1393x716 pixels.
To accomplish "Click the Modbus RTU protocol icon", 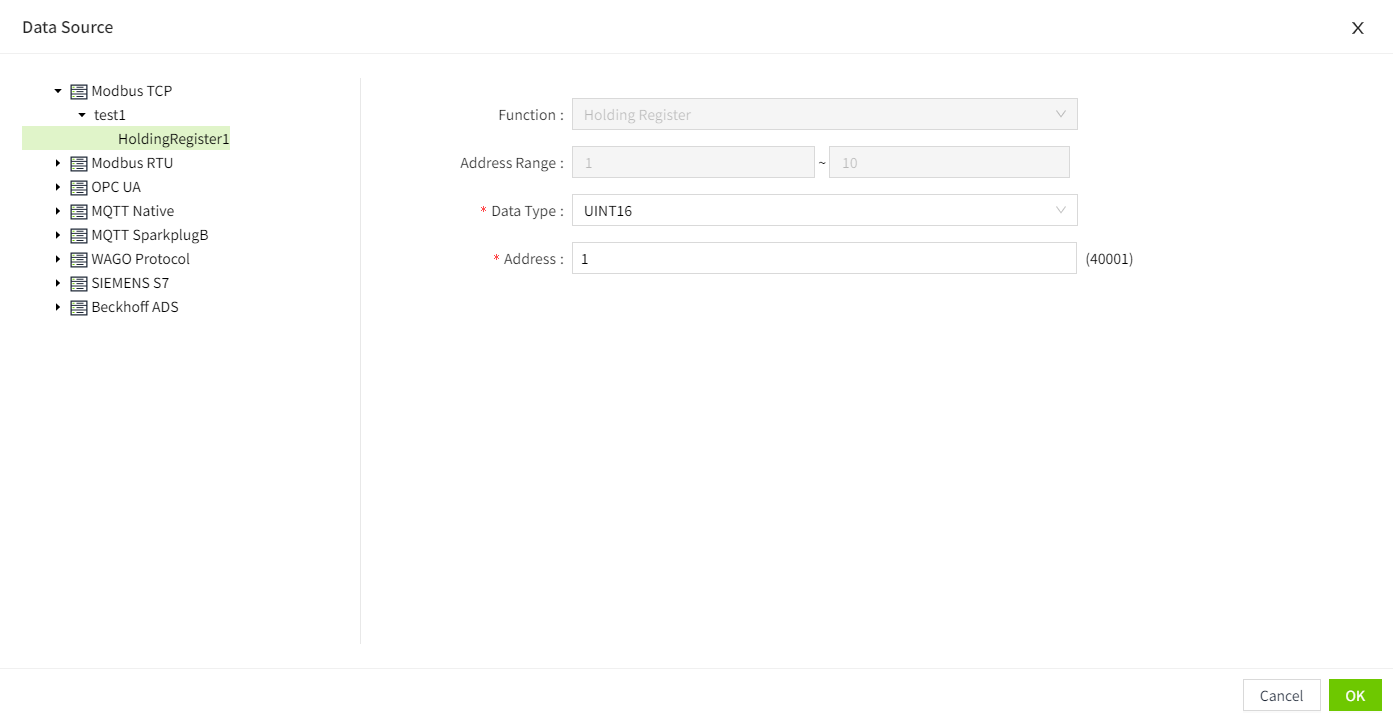I will point(79,163).
